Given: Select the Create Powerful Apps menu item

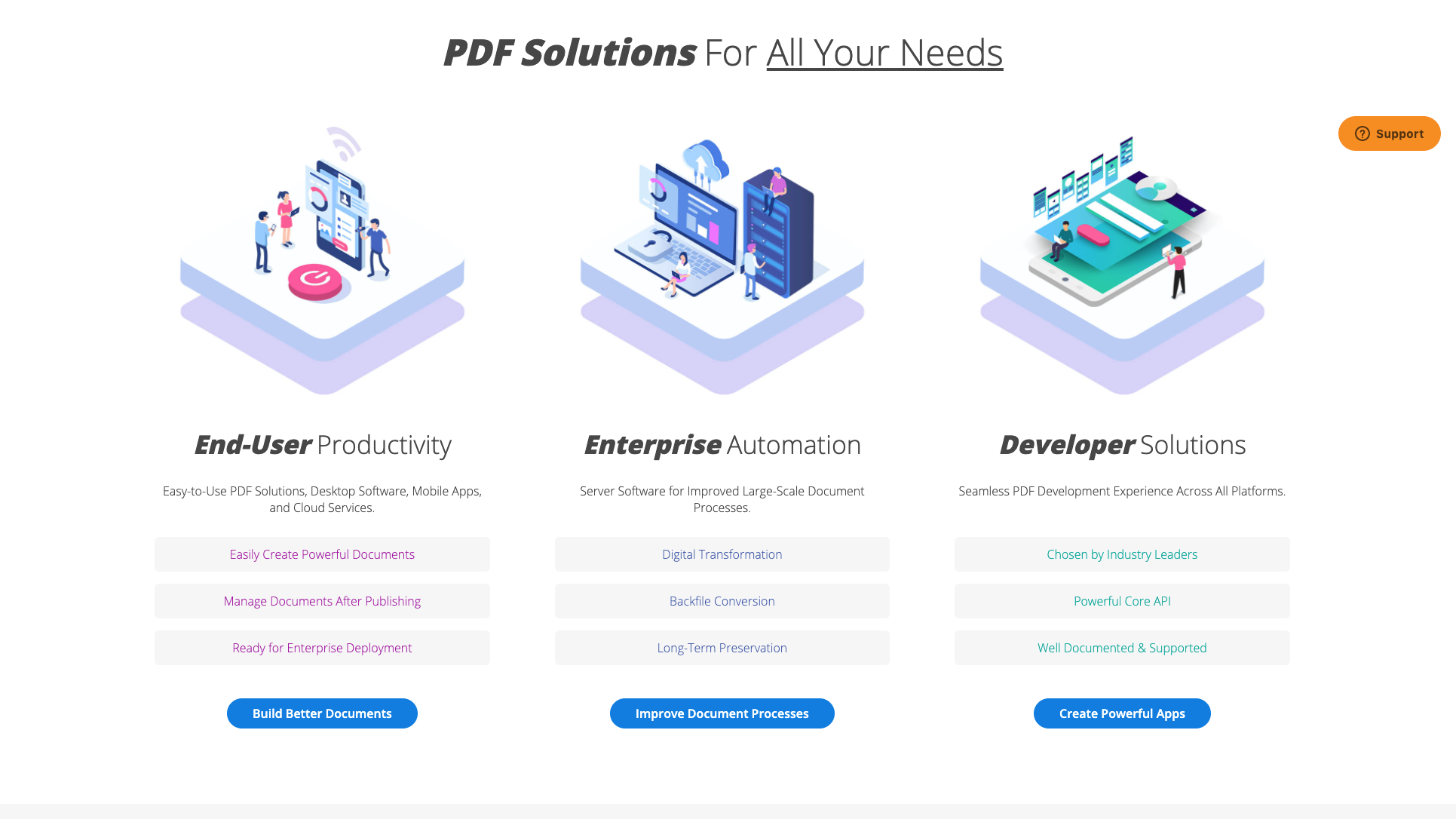Looking at the screenshot, I should click(1122, 713).
